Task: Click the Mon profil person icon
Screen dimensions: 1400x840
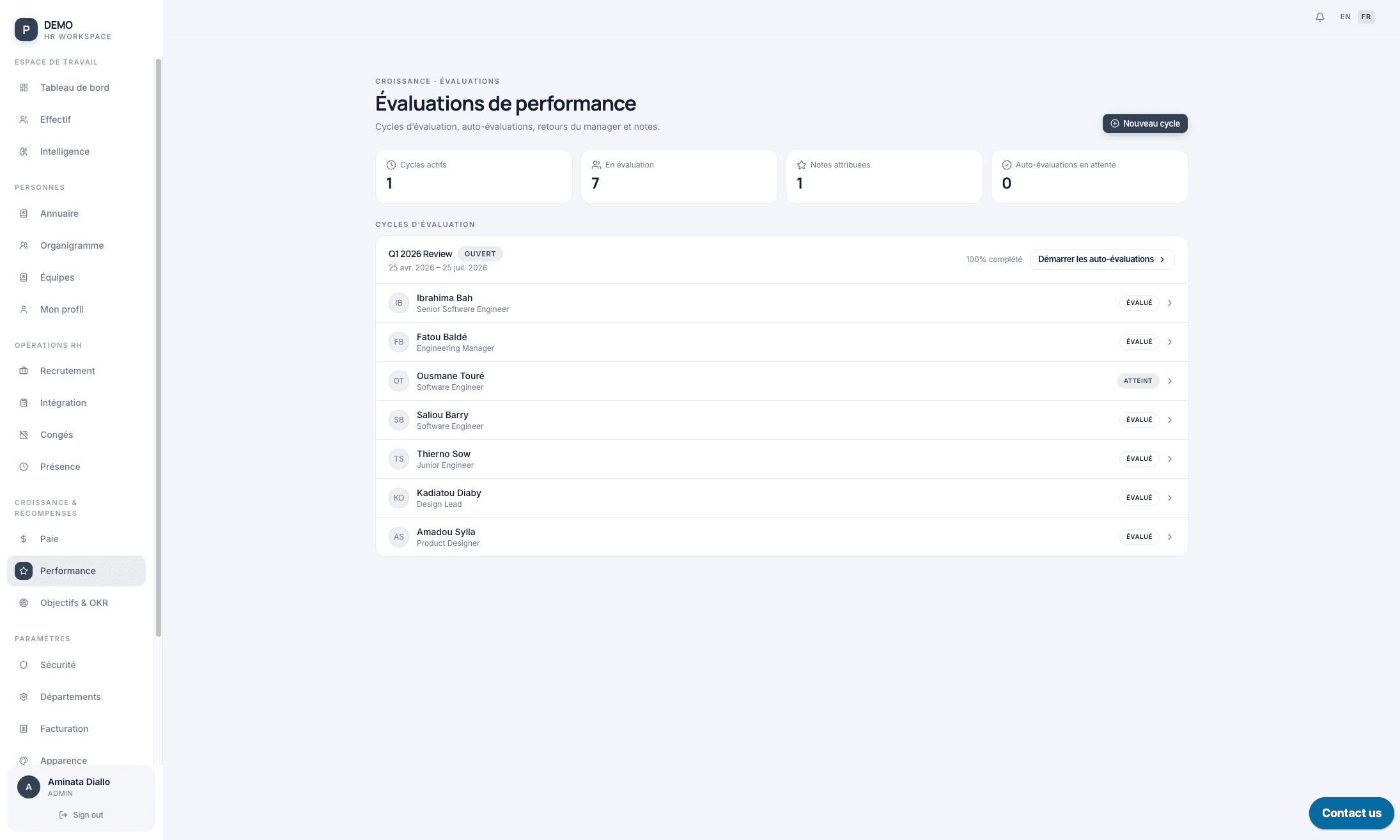Action: click(24, 309)
